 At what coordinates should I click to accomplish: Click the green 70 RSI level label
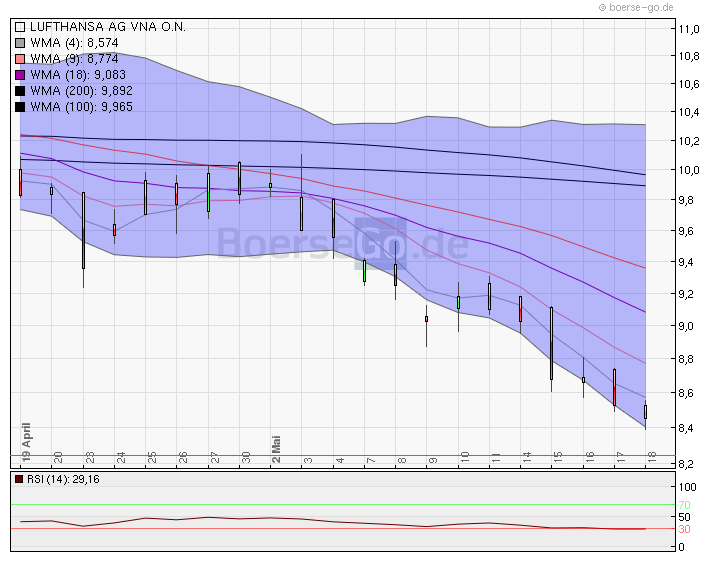click(x=685, y=505)
